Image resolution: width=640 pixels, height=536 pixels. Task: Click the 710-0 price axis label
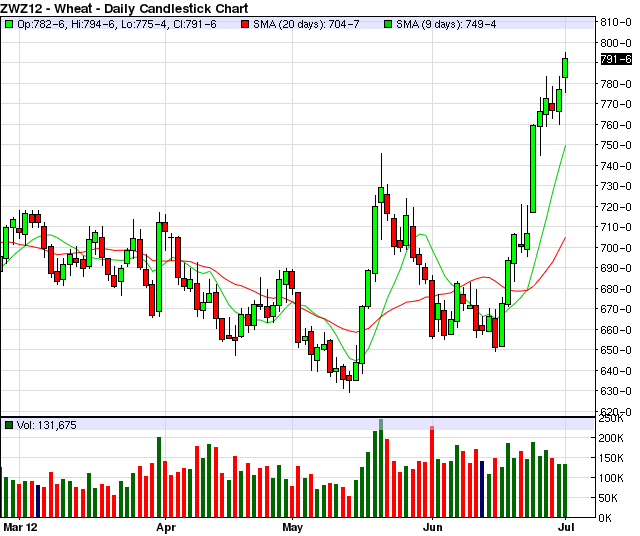tap(616, 227)
